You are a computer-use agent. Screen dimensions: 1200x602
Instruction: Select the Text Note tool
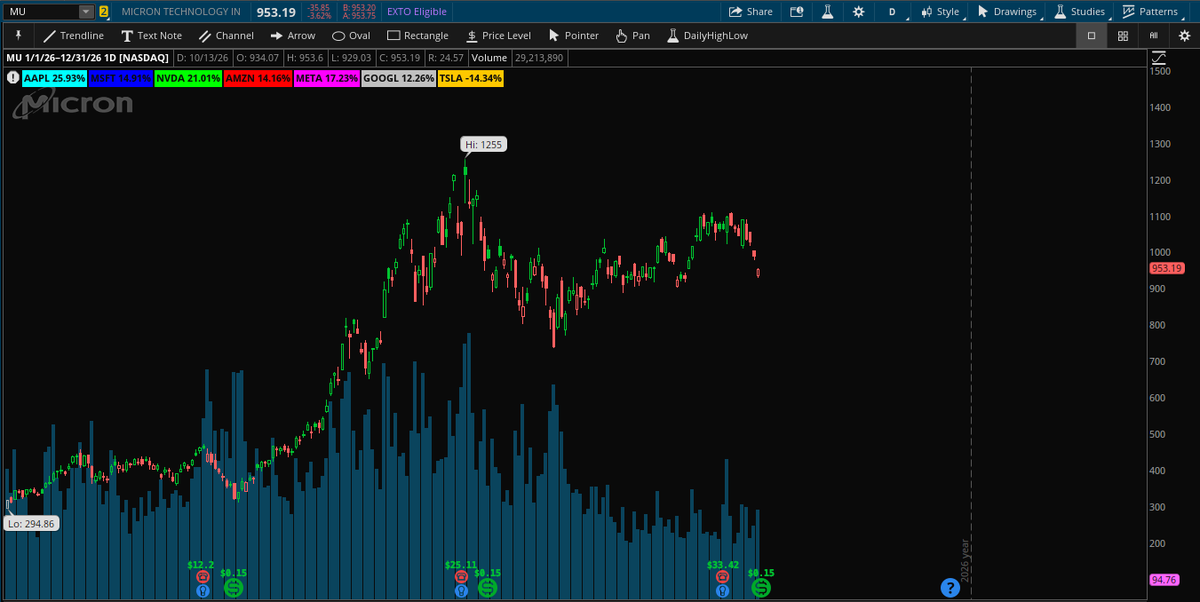[x=151, y=35]
